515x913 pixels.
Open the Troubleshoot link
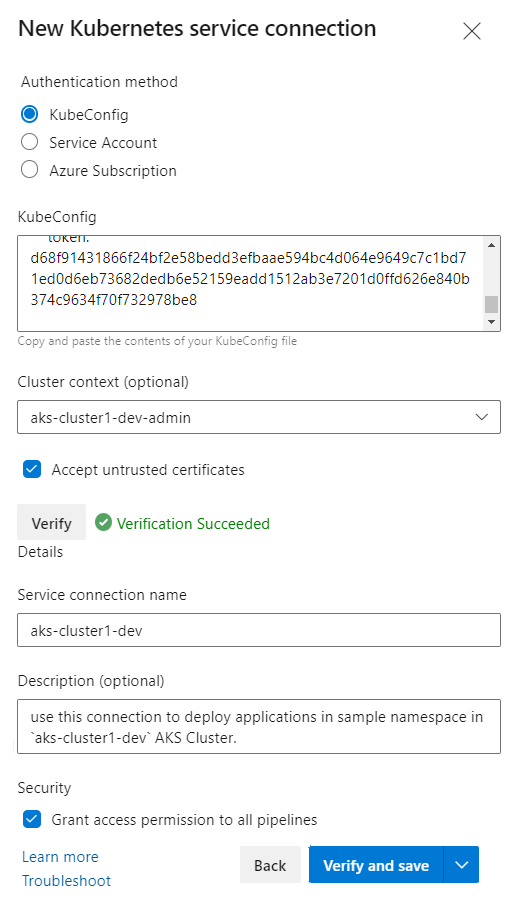66,880
